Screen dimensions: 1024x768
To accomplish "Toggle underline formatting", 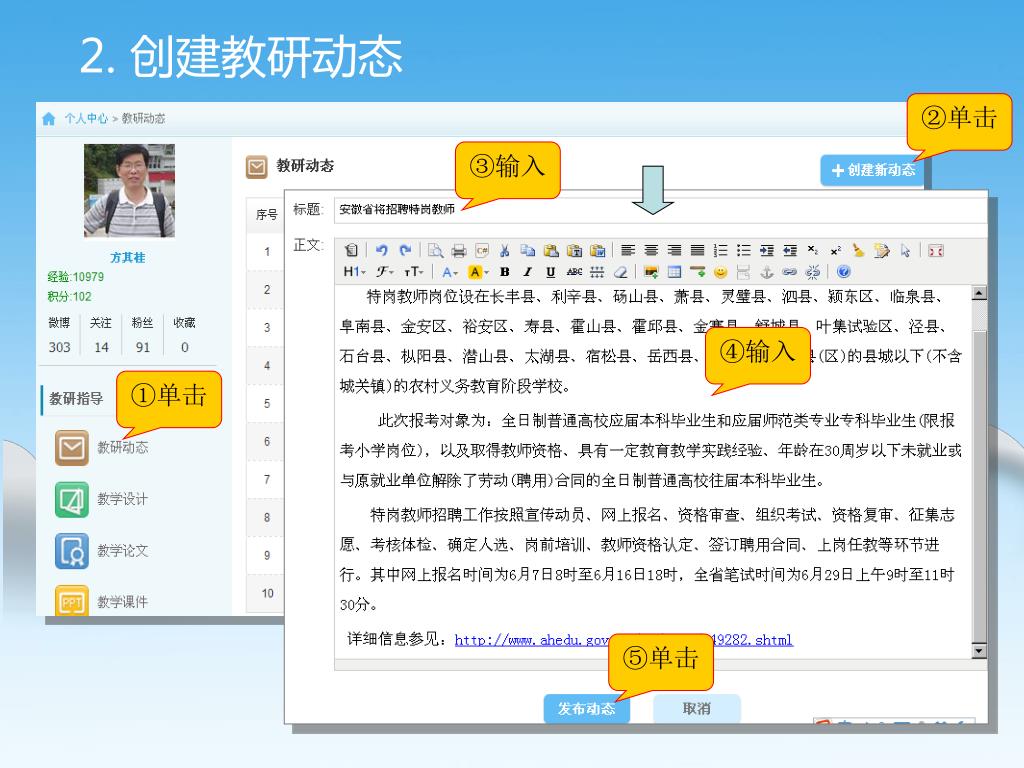I will point(551,272).
